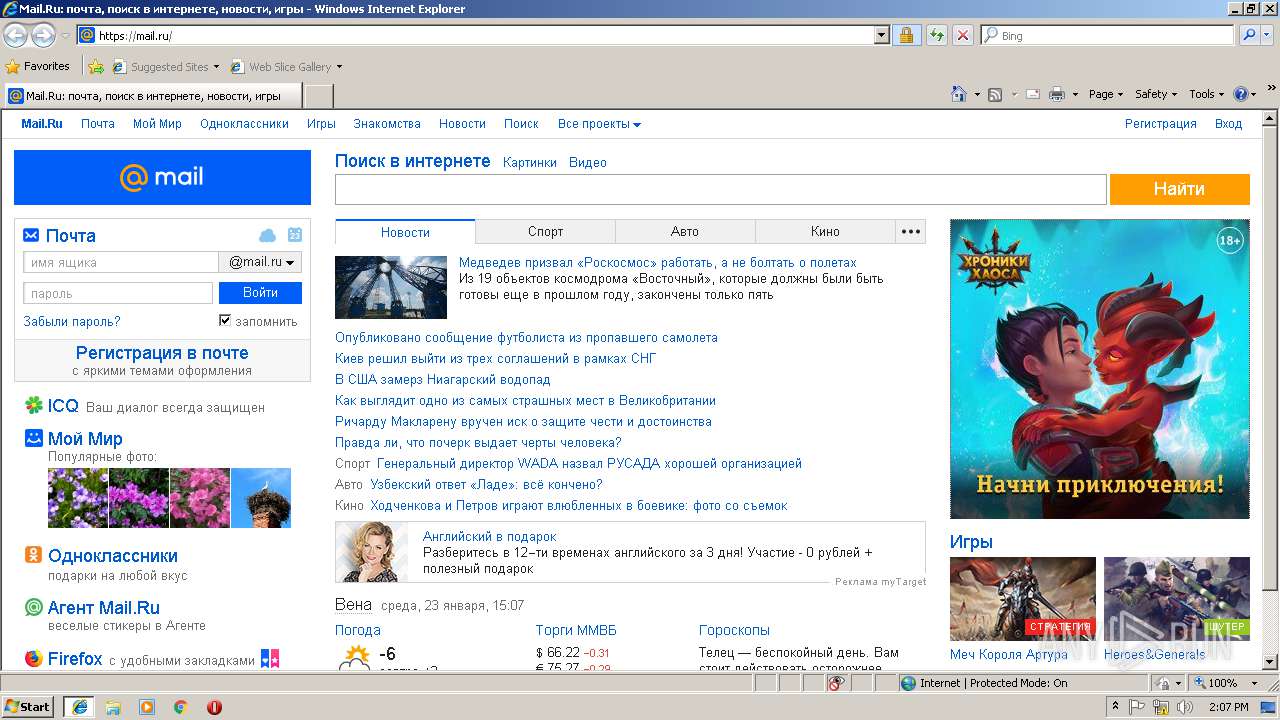Open Internet Explorer from taskbar

click(x=80, y=706)
